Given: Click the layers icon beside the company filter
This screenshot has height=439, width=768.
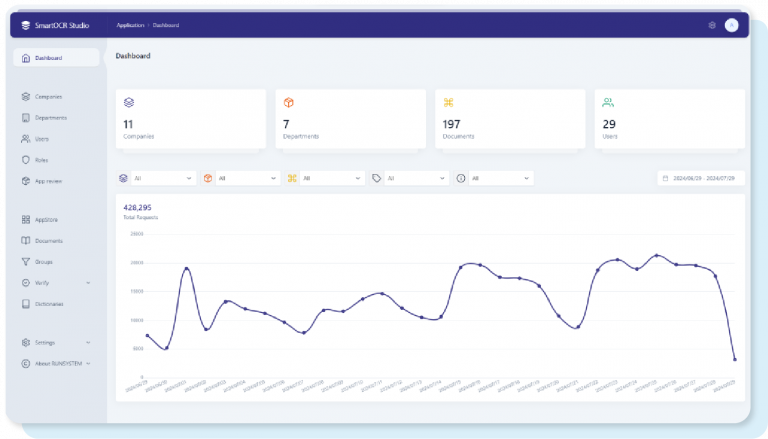Looking at the screenshot, I should tap(123, 178).
